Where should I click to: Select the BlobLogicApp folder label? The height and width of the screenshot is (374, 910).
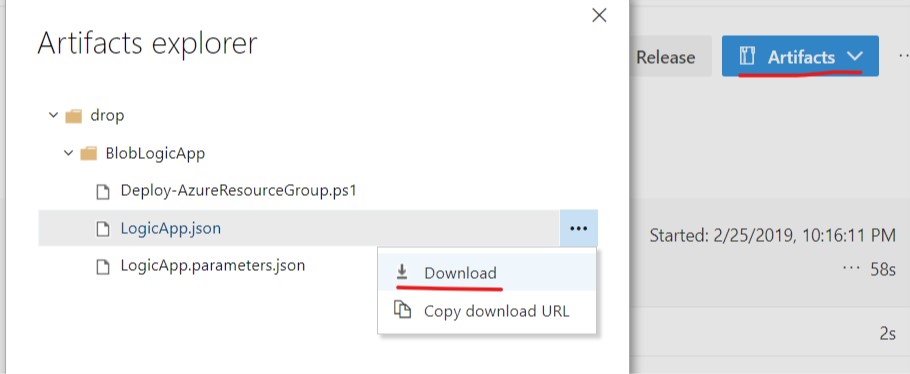[155, 153]
